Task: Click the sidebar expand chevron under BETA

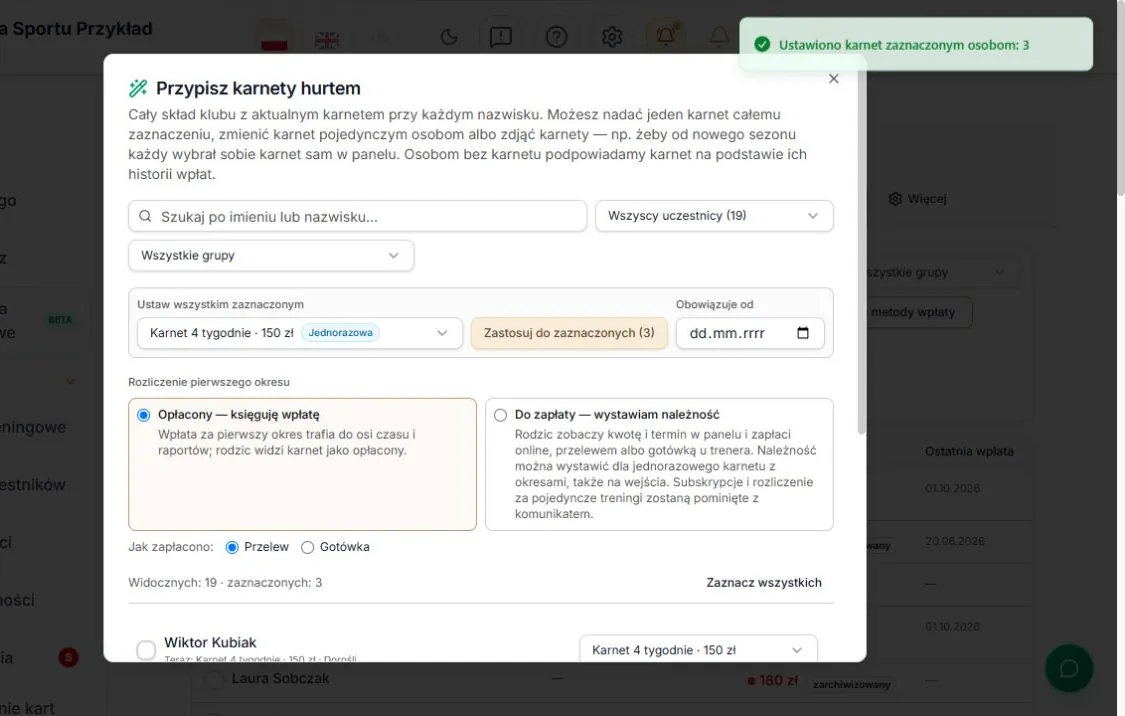Action: click(x=70, y=381)
